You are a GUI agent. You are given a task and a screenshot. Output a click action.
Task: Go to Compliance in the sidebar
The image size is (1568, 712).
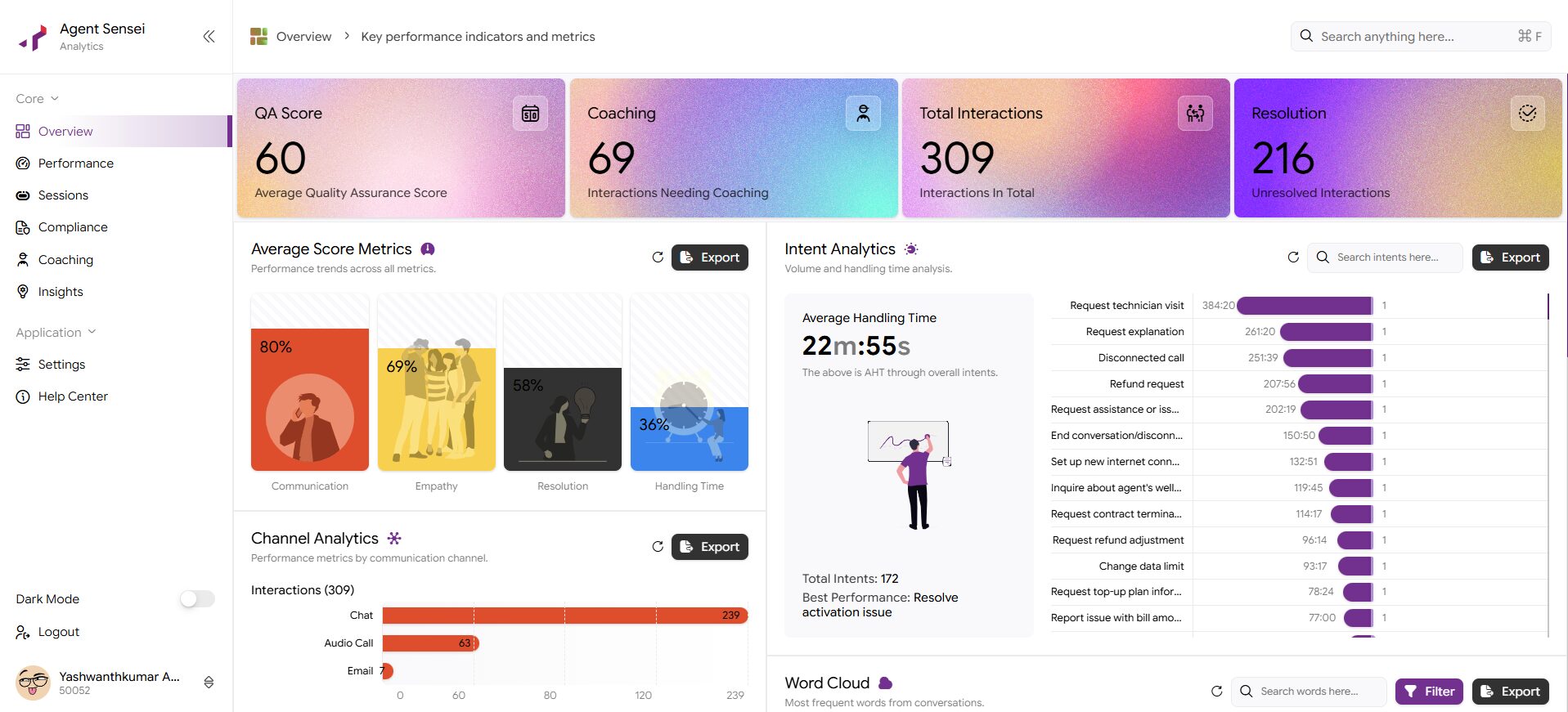[72, 227]
